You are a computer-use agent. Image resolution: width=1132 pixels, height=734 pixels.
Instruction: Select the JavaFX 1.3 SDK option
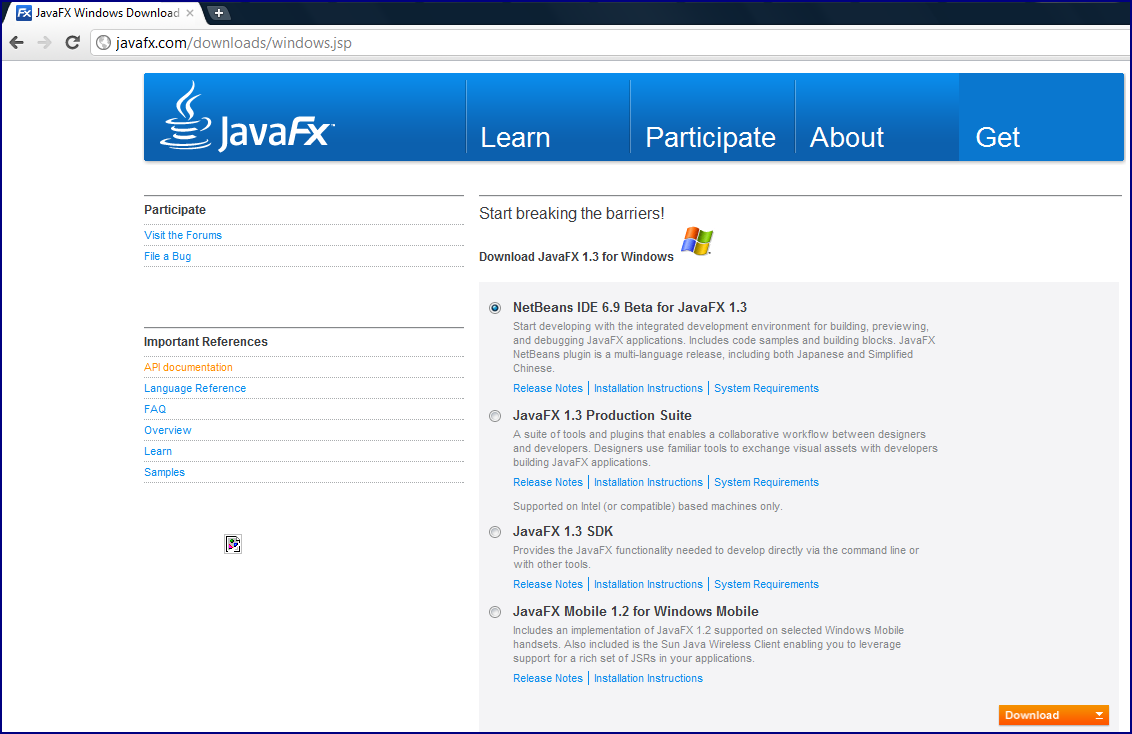[494, 531]
